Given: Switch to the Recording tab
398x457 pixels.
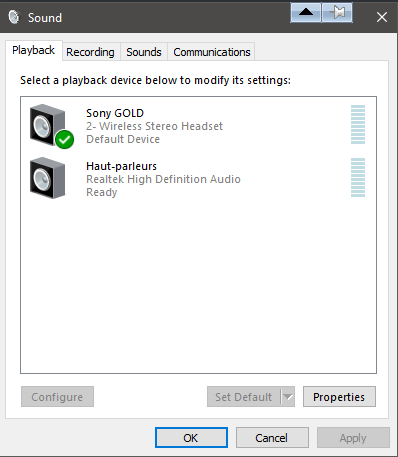Looking at the screenshot, I should [x=90, y=52].
